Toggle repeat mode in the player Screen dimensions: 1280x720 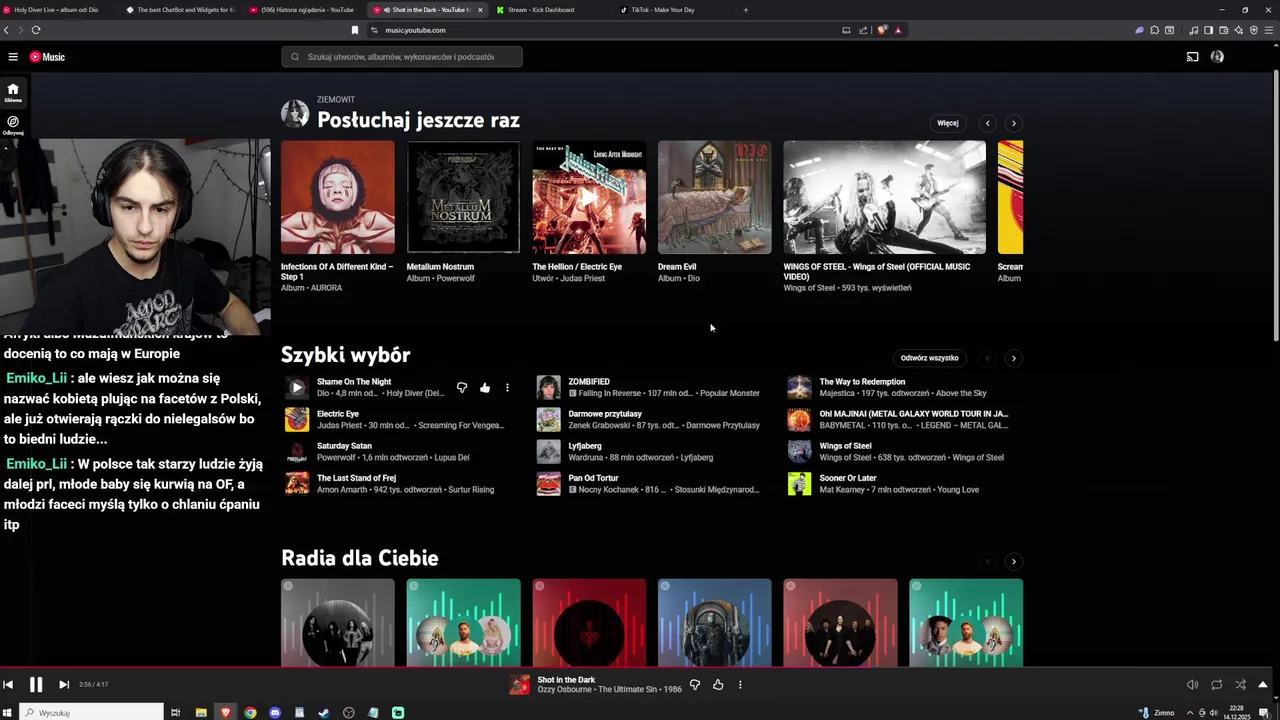(x=1216, y=685)
